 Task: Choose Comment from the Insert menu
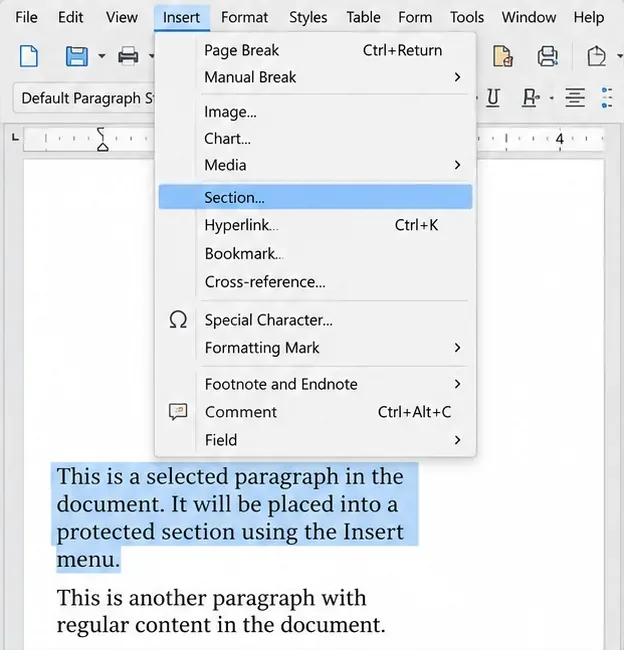[315, 412]
